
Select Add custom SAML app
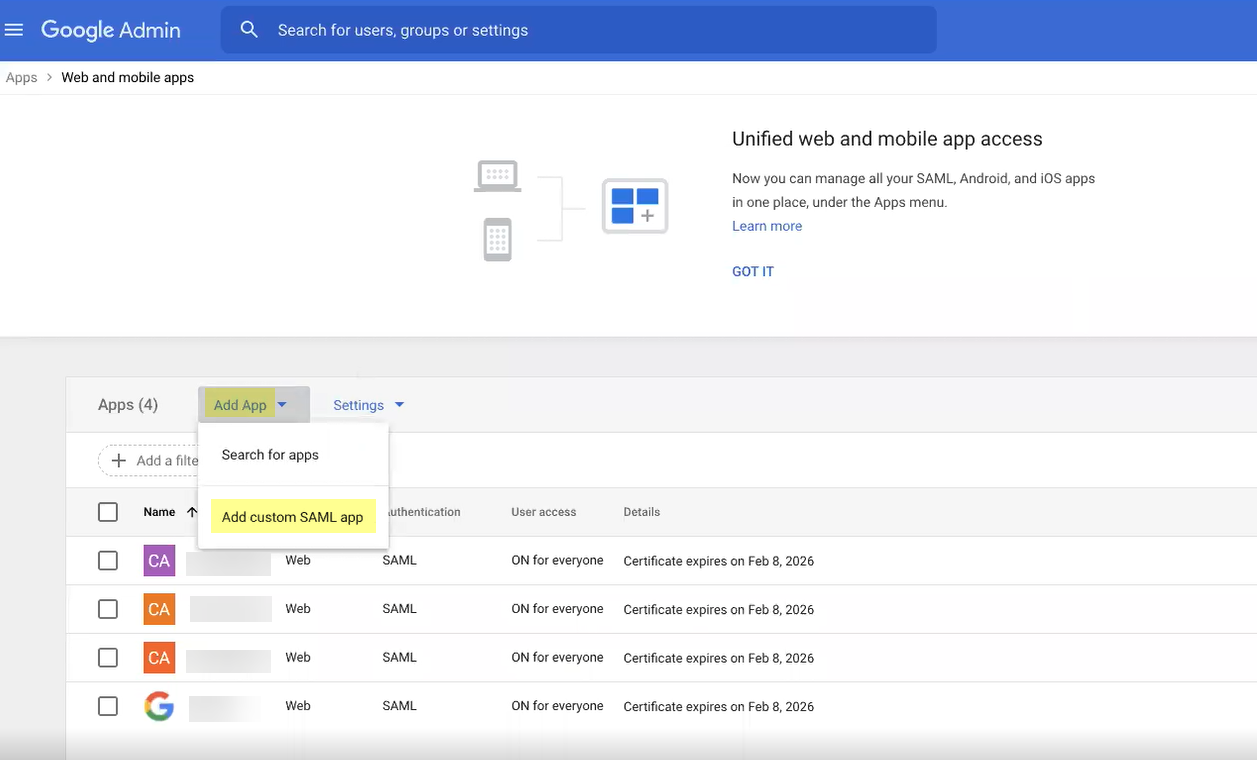(292, 517)
